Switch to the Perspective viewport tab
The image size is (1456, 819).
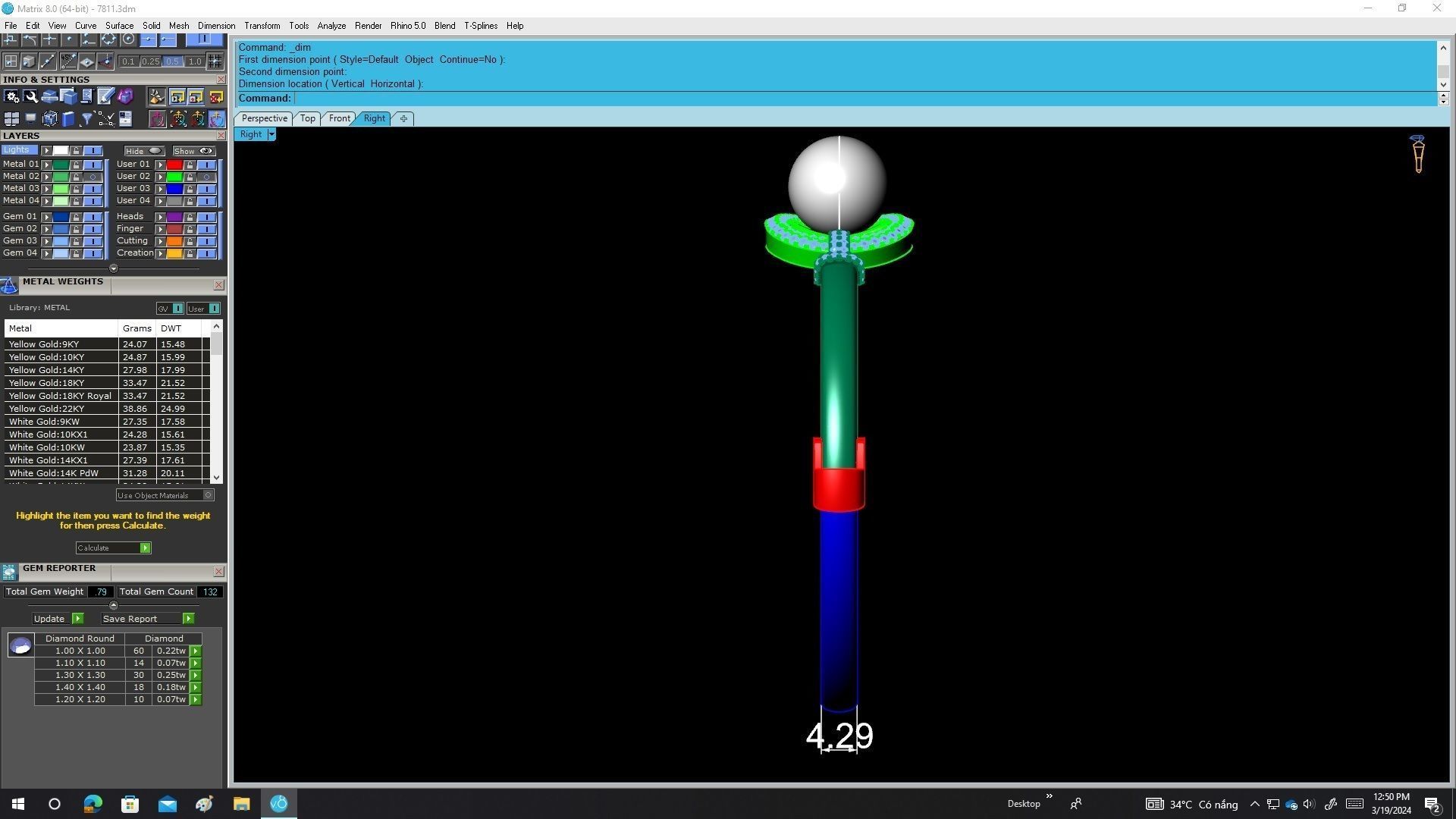coord(264,118)
